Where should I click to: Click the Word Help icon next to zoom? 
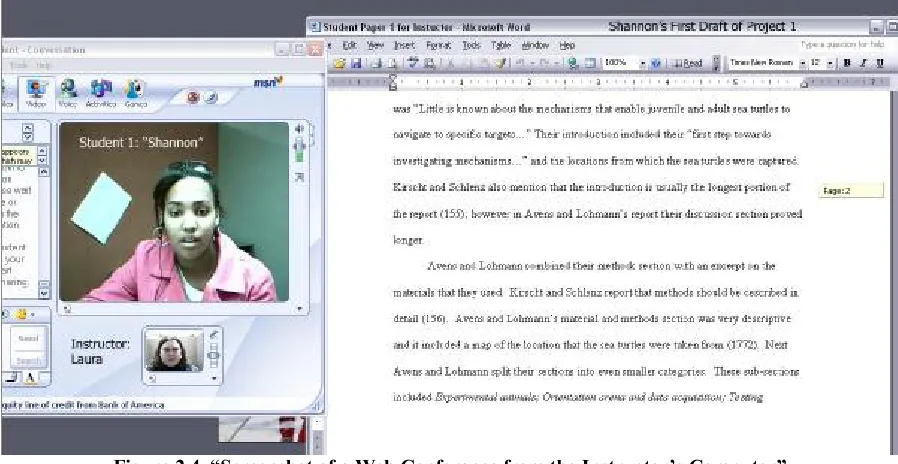point(656,64)
